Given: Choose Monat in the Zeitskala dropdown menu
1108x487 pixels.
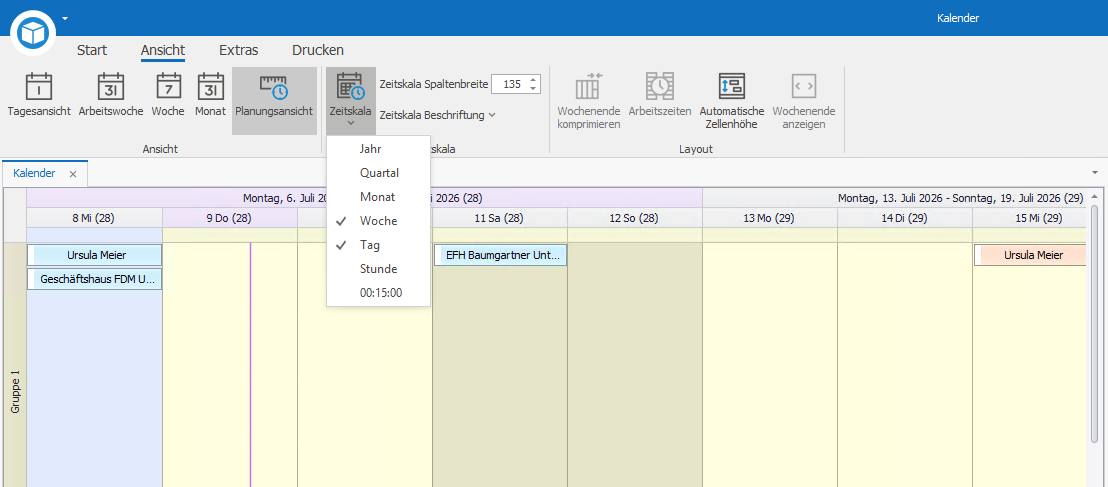Looking at the screenshot, I should tap(378, 196).
